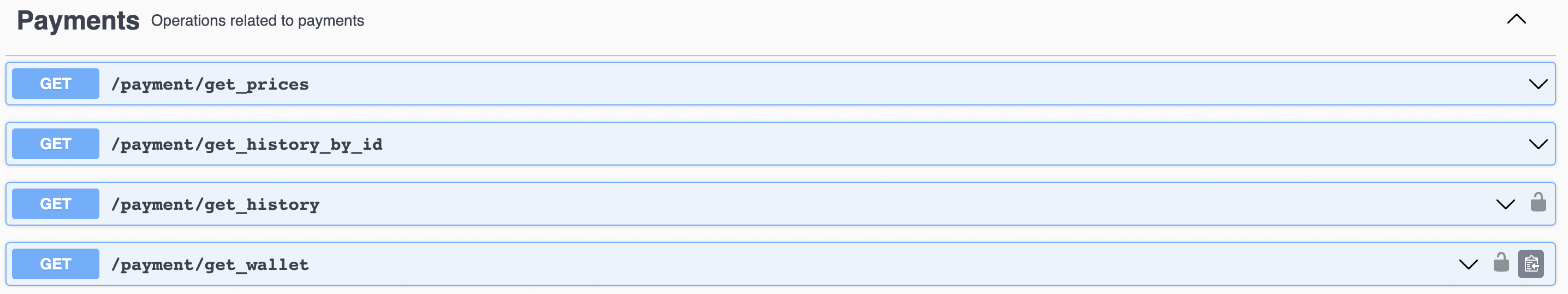This screenshot has width=1568, height=294.
Task: Open the /payment/get_prices endpoint path
Action: [210, 84]
